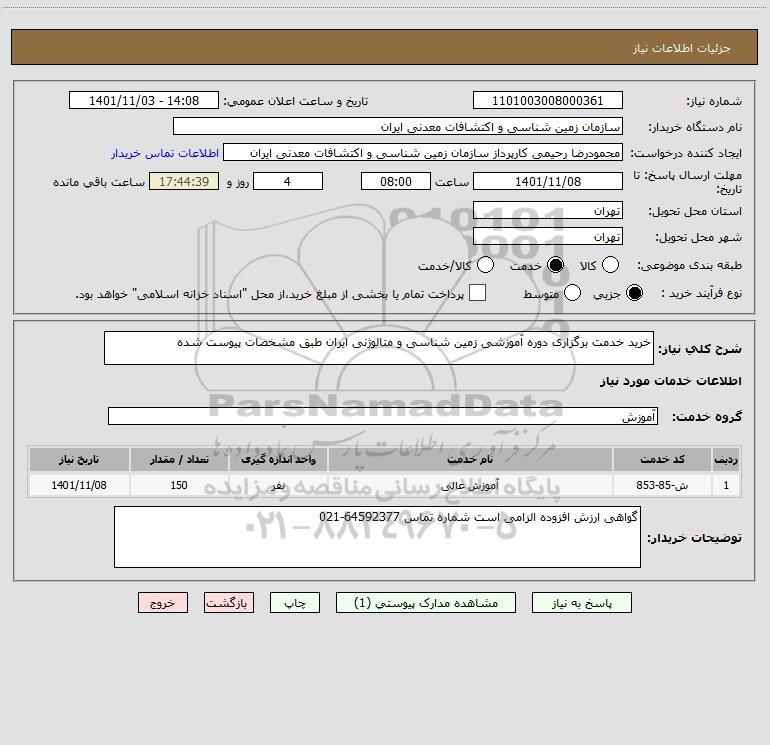Click the buyer organization name field
Viewport: 770px width, 745px height.
398,126
